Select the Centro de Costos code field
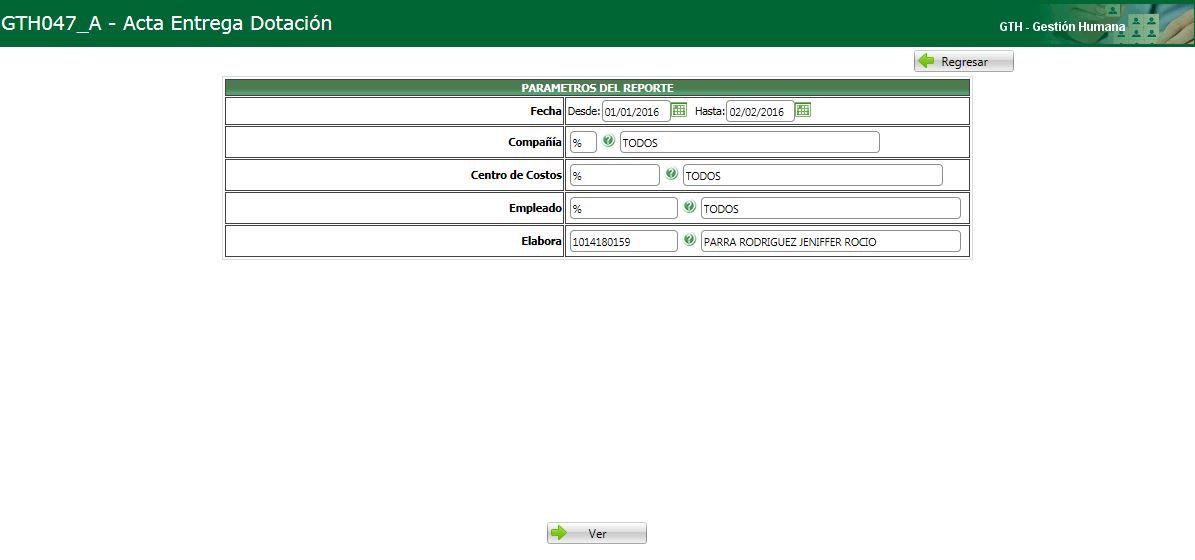 pos(615,175)
